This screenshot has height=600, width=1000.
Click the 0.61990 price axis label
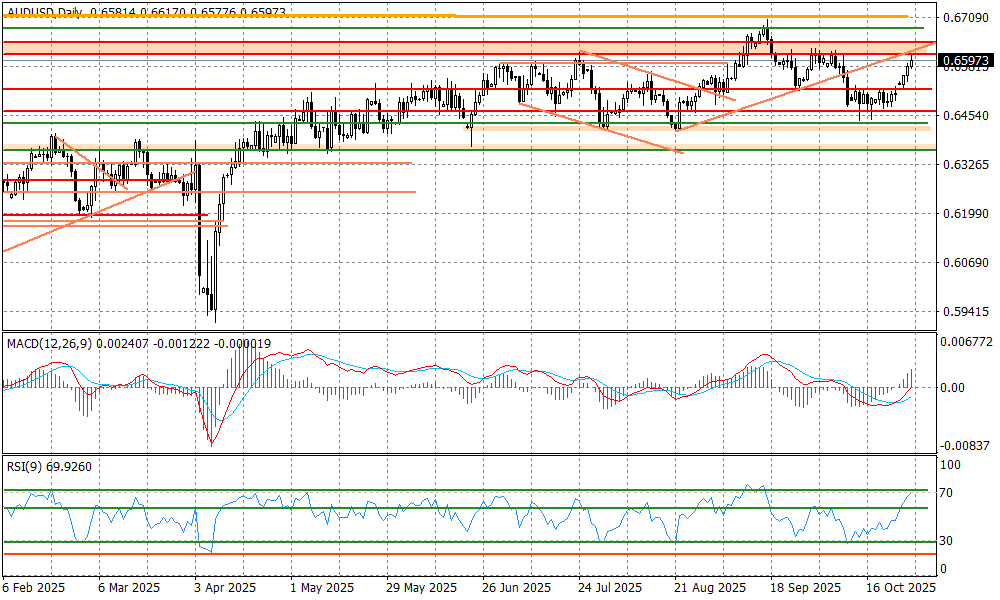coord(964,214)
